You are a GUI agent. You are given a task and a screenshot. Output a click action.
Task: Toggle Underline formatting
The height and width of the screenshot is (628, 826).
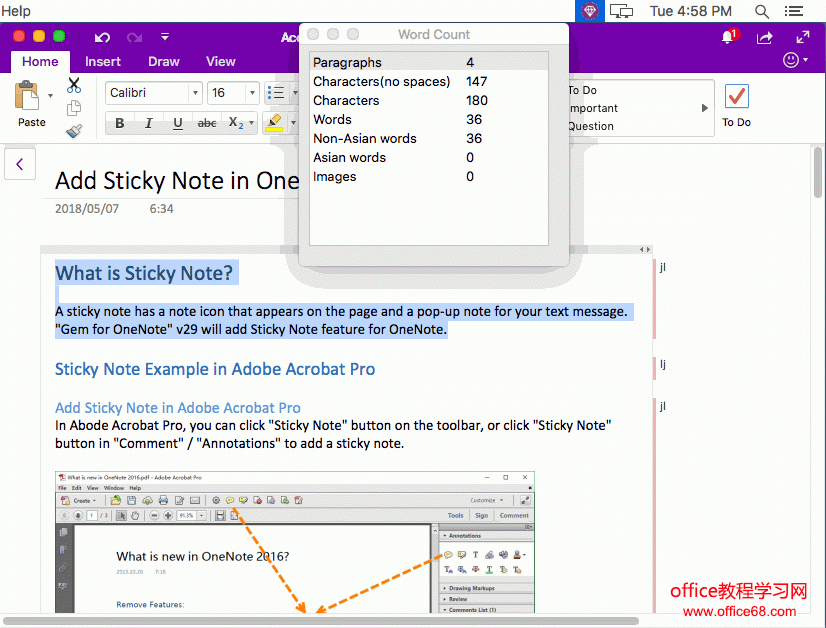[178, 123]
